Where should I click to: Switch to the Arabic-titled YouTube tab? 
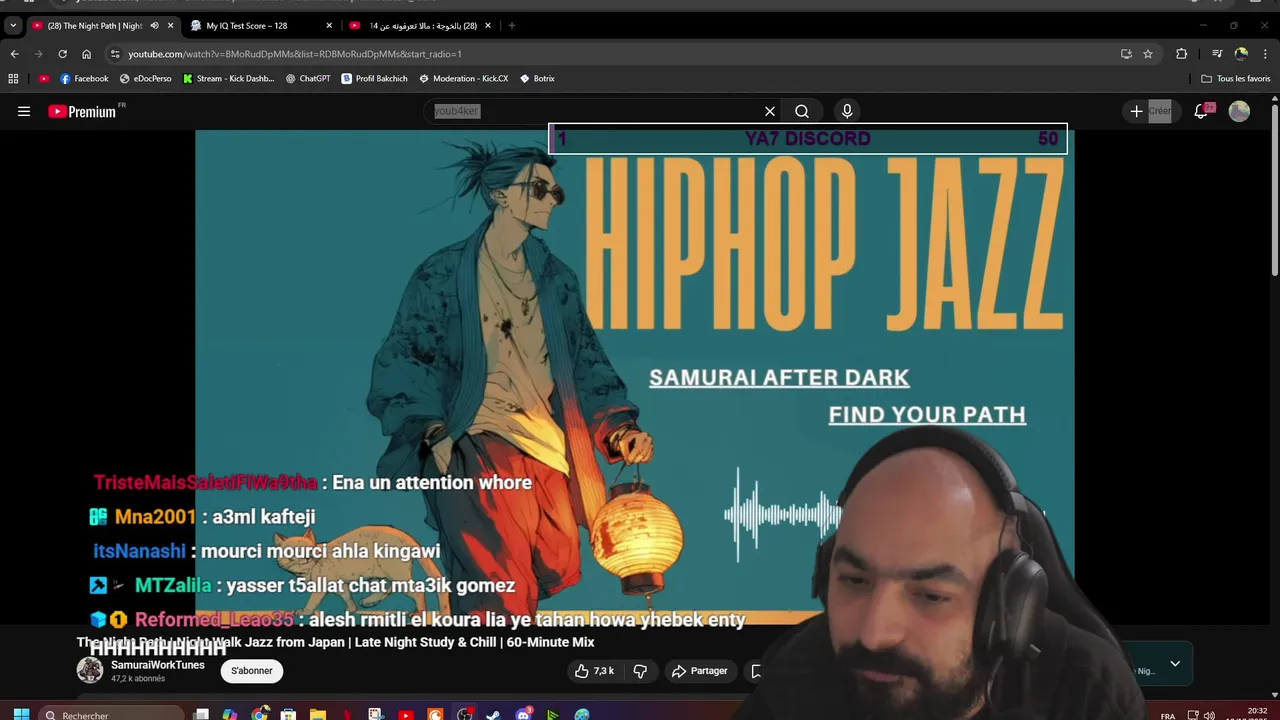[x=423, y=26]
